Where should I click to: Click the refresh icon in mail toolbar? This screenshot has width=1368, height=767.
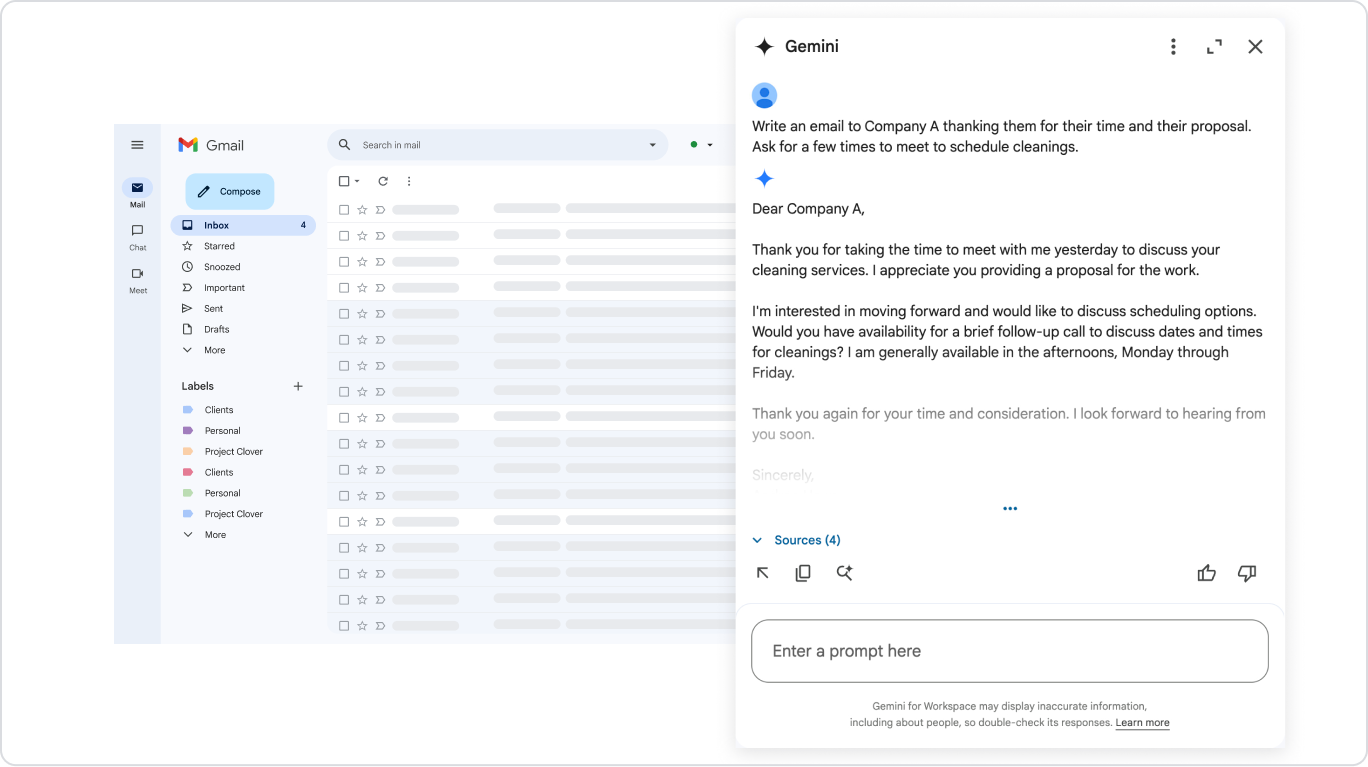[382, 181]
